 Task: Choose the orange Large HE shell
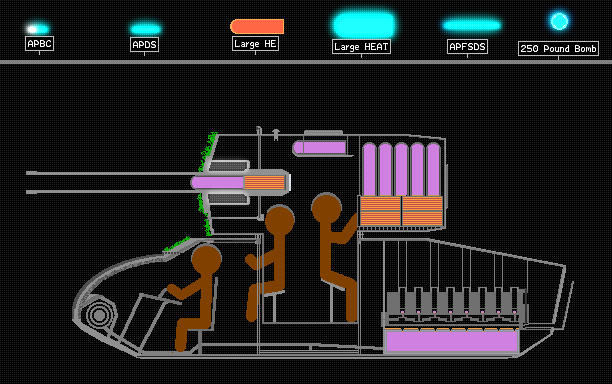click(257, 27)
